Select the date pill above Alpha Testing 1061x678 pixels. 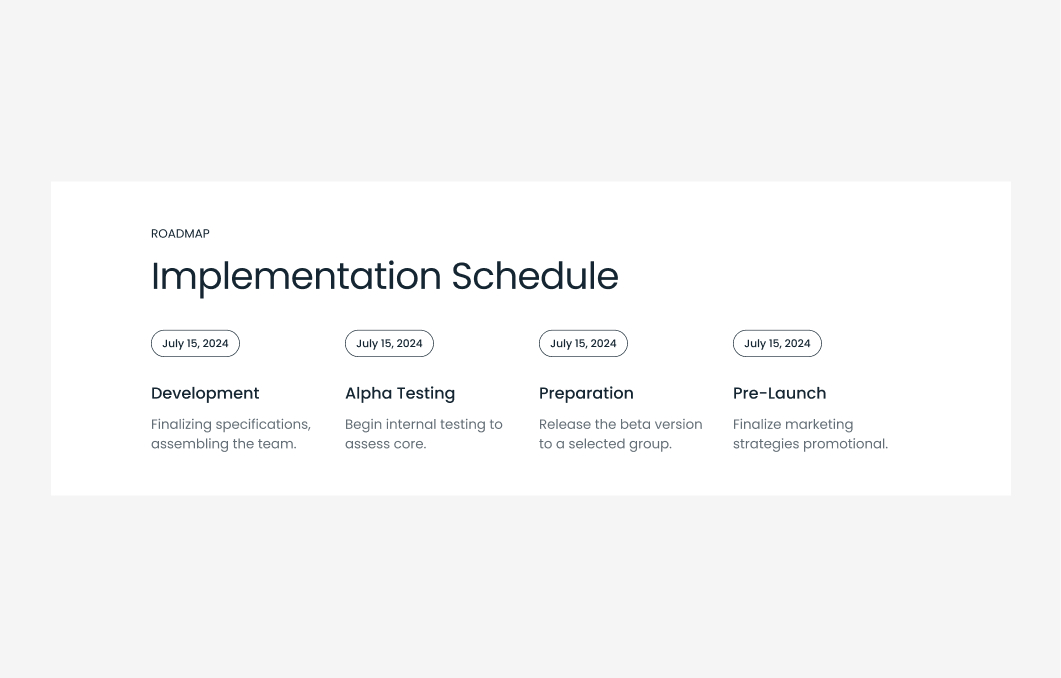(x=389, y=343)
